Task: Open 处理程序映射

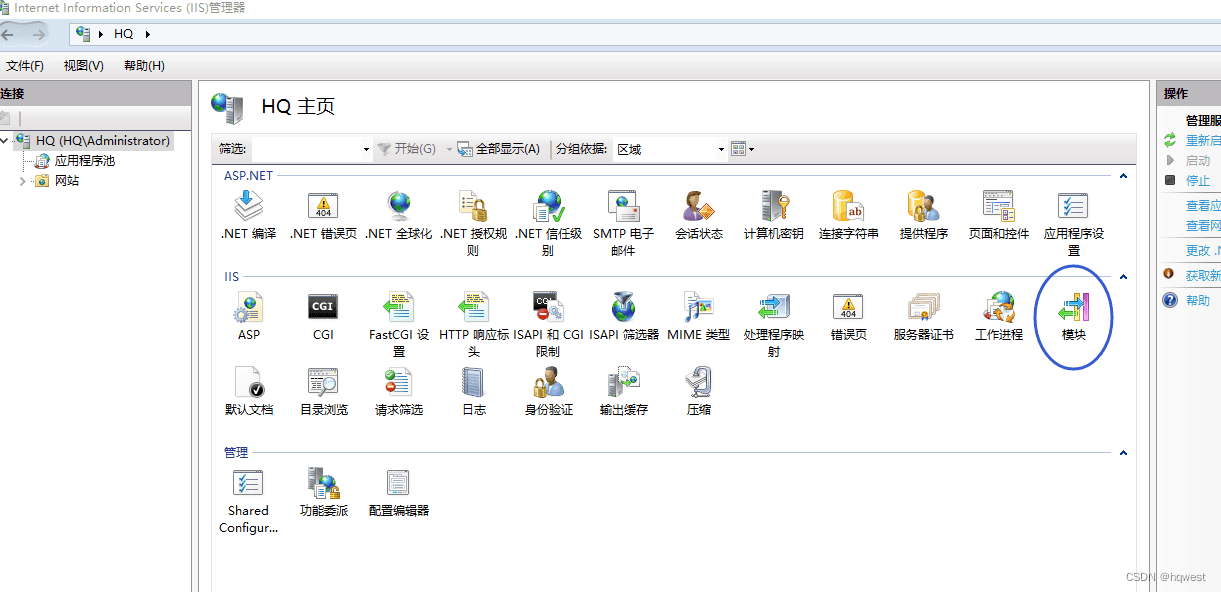Action: click(773, 324)
